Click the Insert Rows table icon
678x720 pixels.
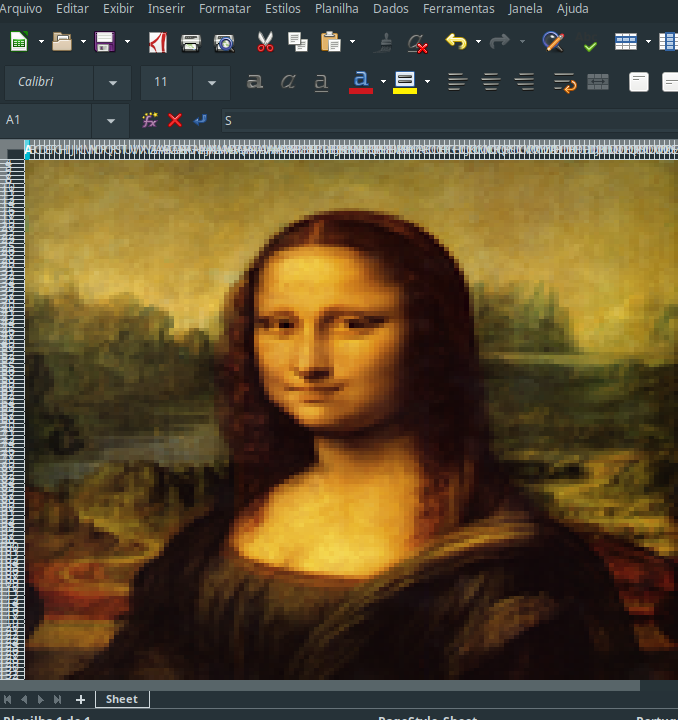(626, 42)
